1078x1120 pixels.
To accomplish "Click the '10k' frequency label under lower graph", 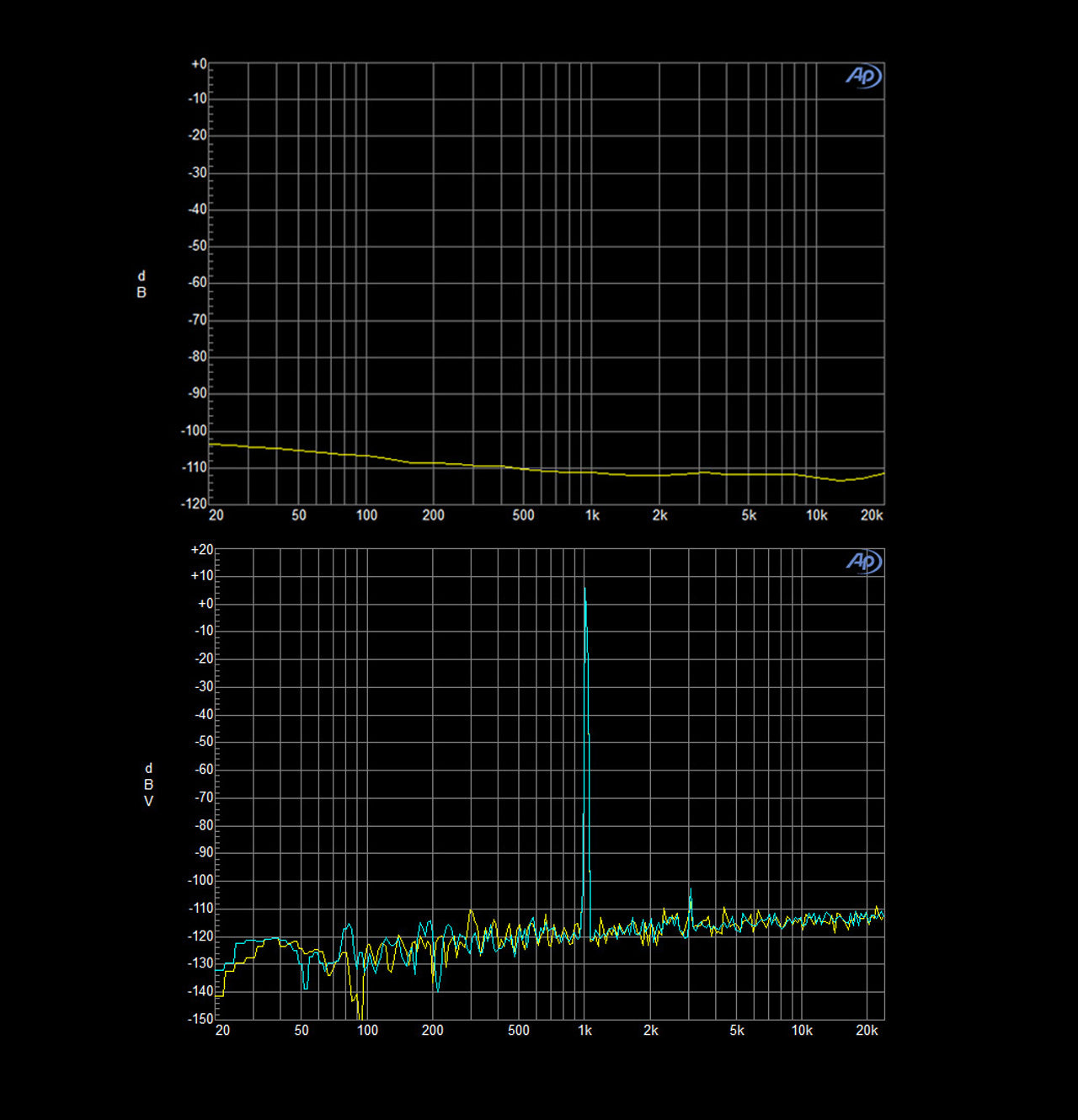I will (802, 1030).
